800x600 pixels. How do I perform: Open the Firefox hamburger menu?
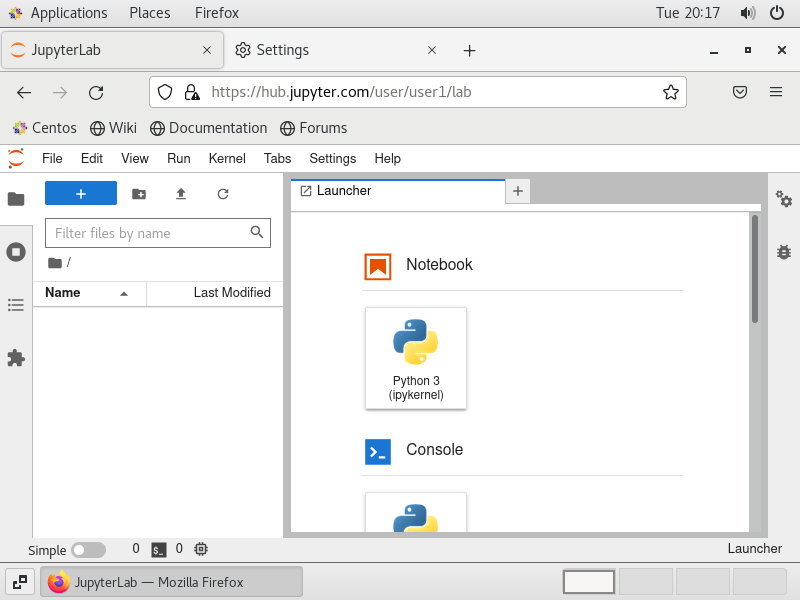point(776,92)
